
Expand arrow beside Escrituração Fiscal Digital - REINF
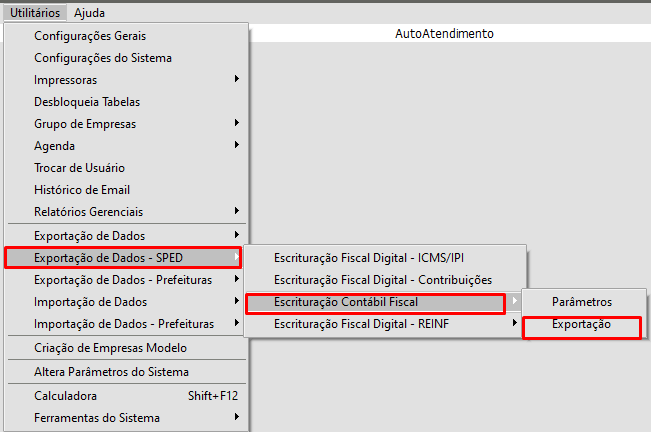(x=515, y=322)
